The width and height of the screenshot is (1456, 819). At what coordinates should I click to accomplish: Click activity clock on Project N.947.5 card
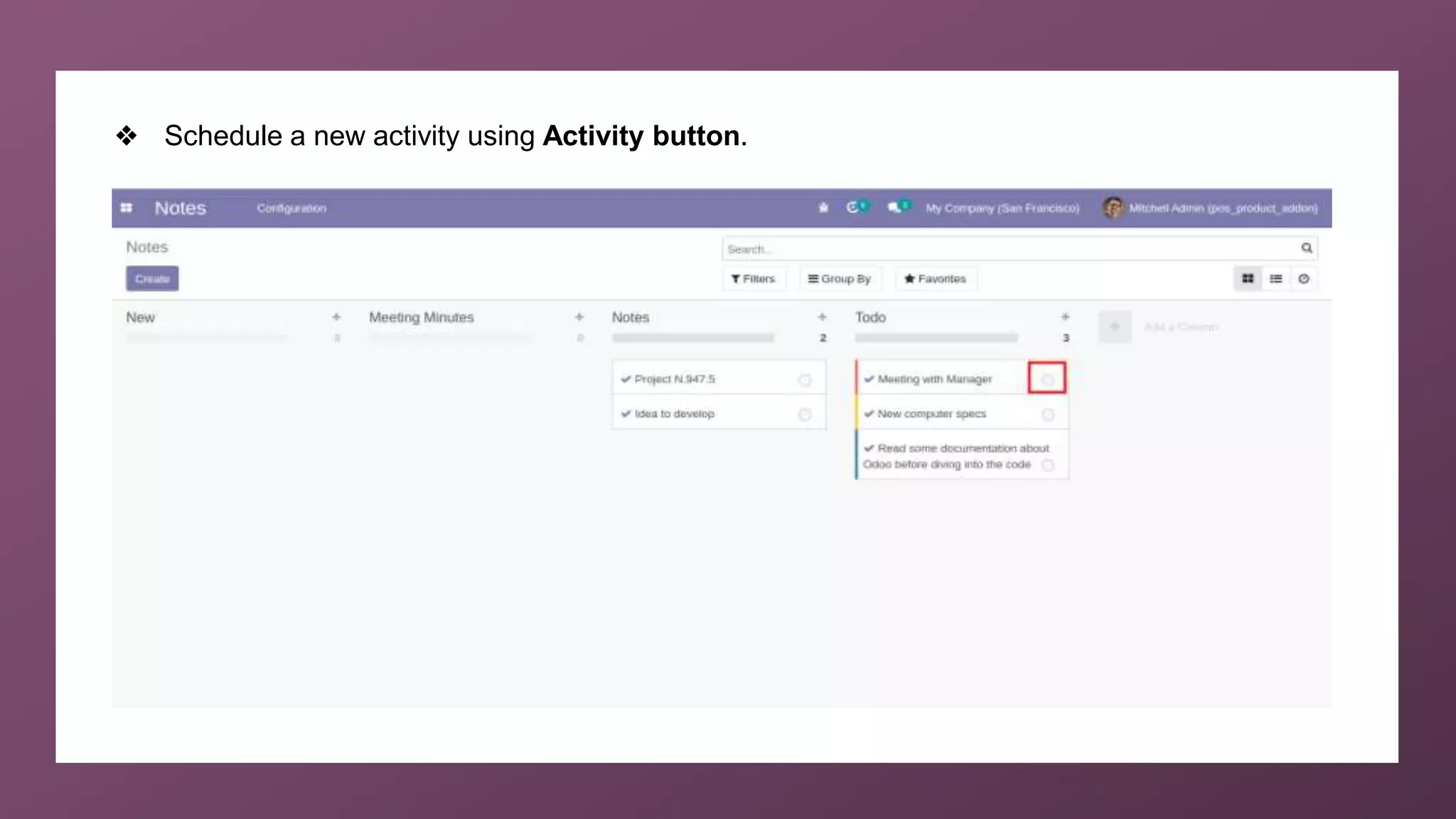coord(804,380)
